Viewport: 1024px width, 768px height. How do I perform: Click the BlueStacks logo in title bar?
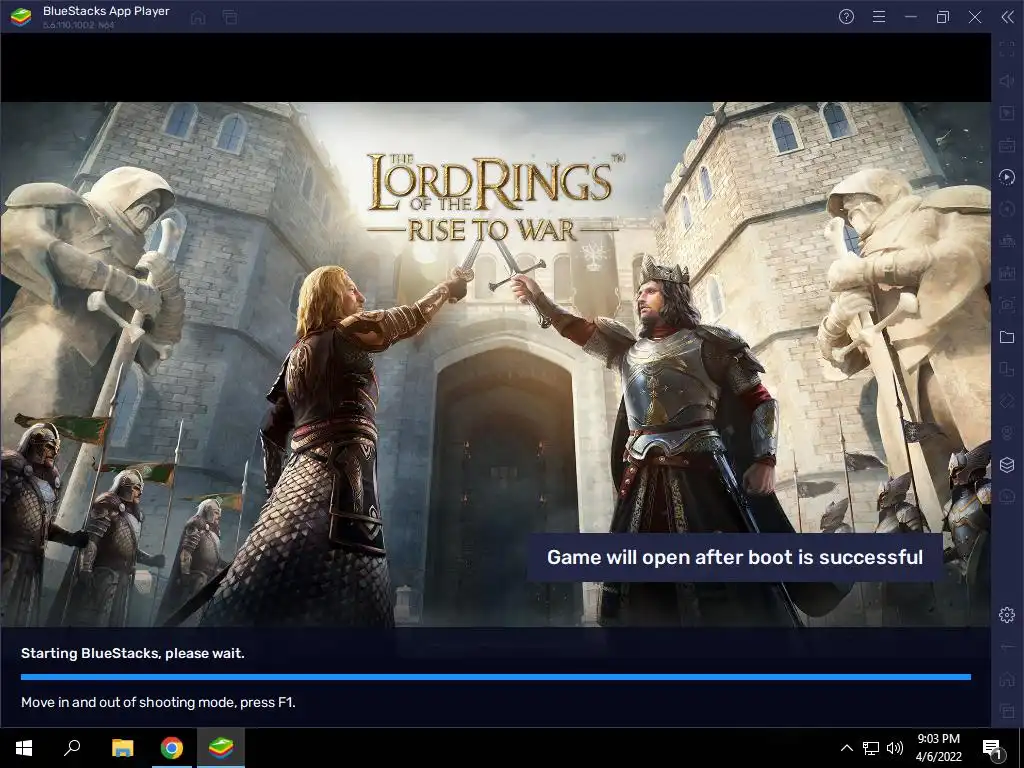click(21, 17)
